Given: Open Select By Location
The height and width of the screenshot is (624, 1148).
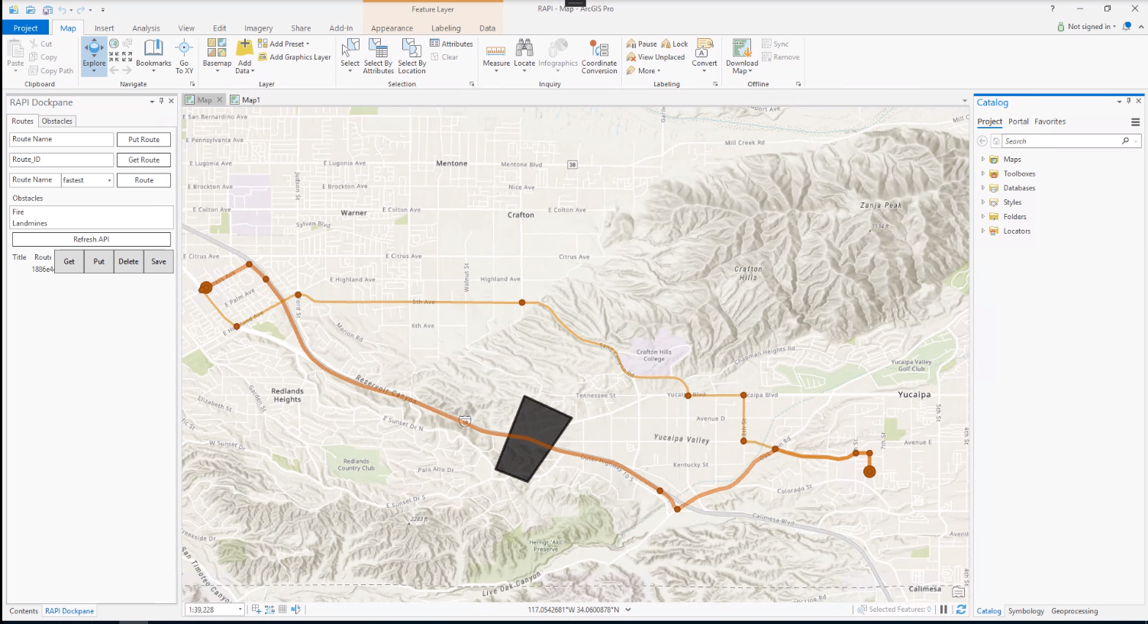Looking at the screenshot, I should (411, 56).
